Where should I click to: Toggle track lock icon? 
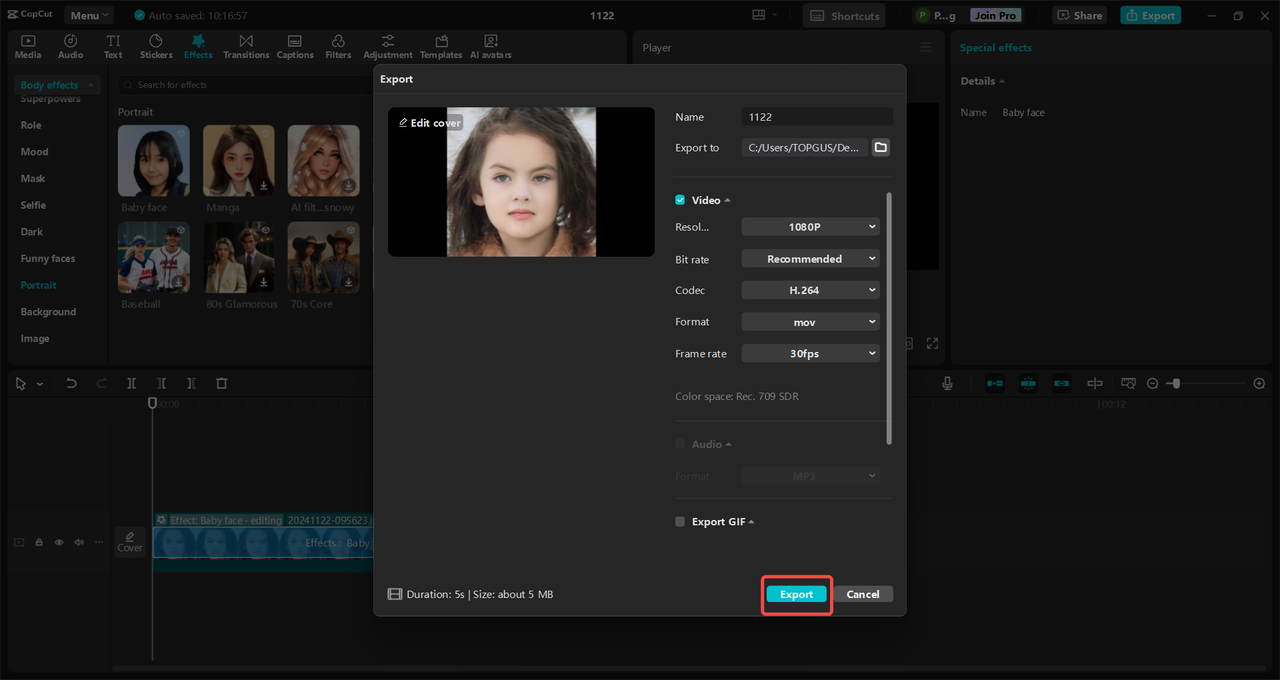click(39, 542)
